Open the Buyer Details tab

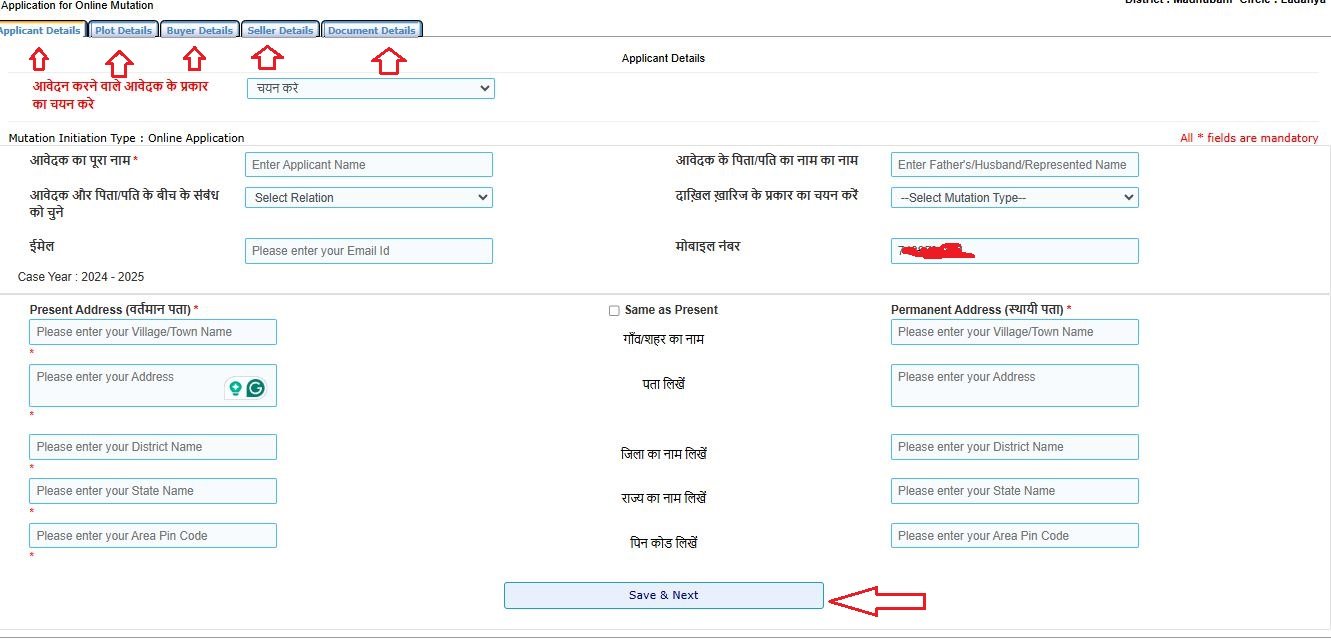(199, 31)
